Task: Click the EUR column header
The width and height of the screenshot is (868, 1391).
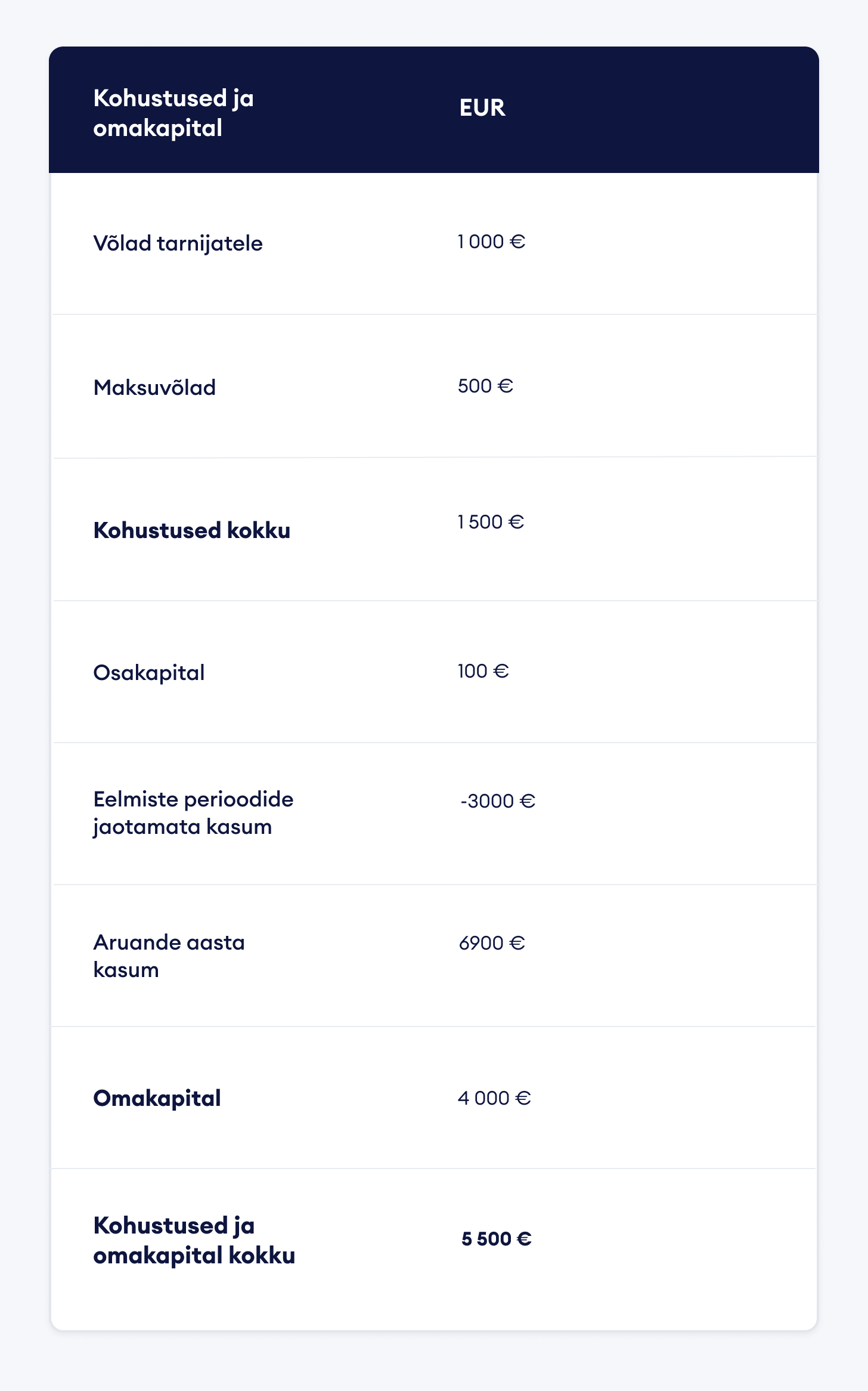Action: point(482,108)
